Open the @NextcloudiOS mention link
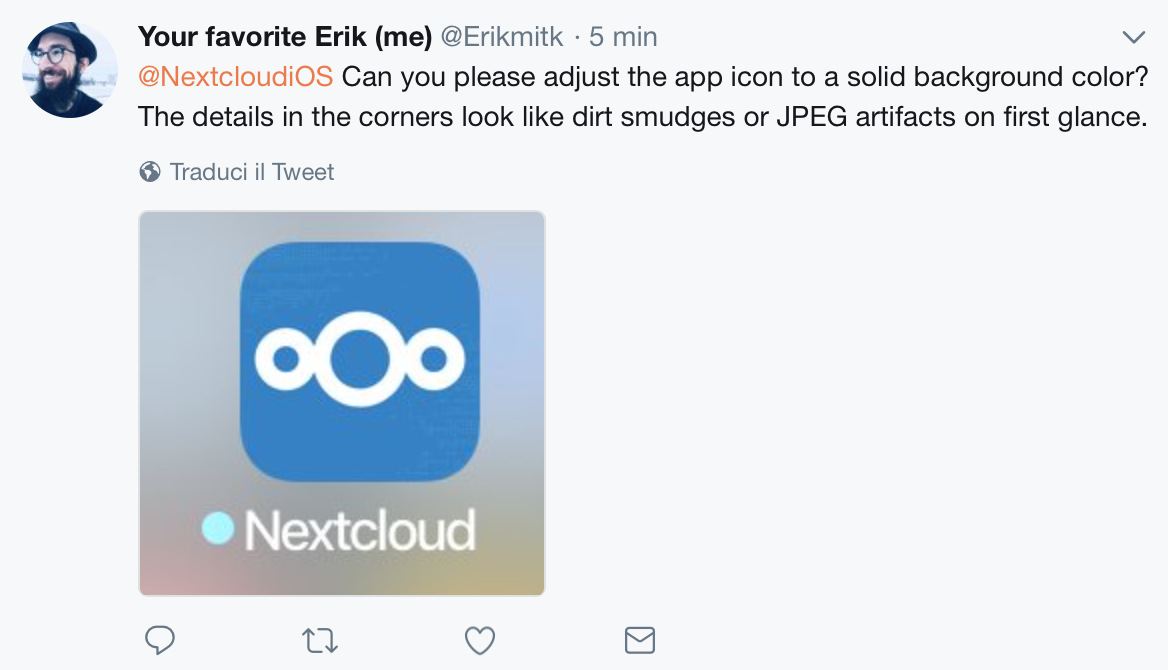 (235, 74)
